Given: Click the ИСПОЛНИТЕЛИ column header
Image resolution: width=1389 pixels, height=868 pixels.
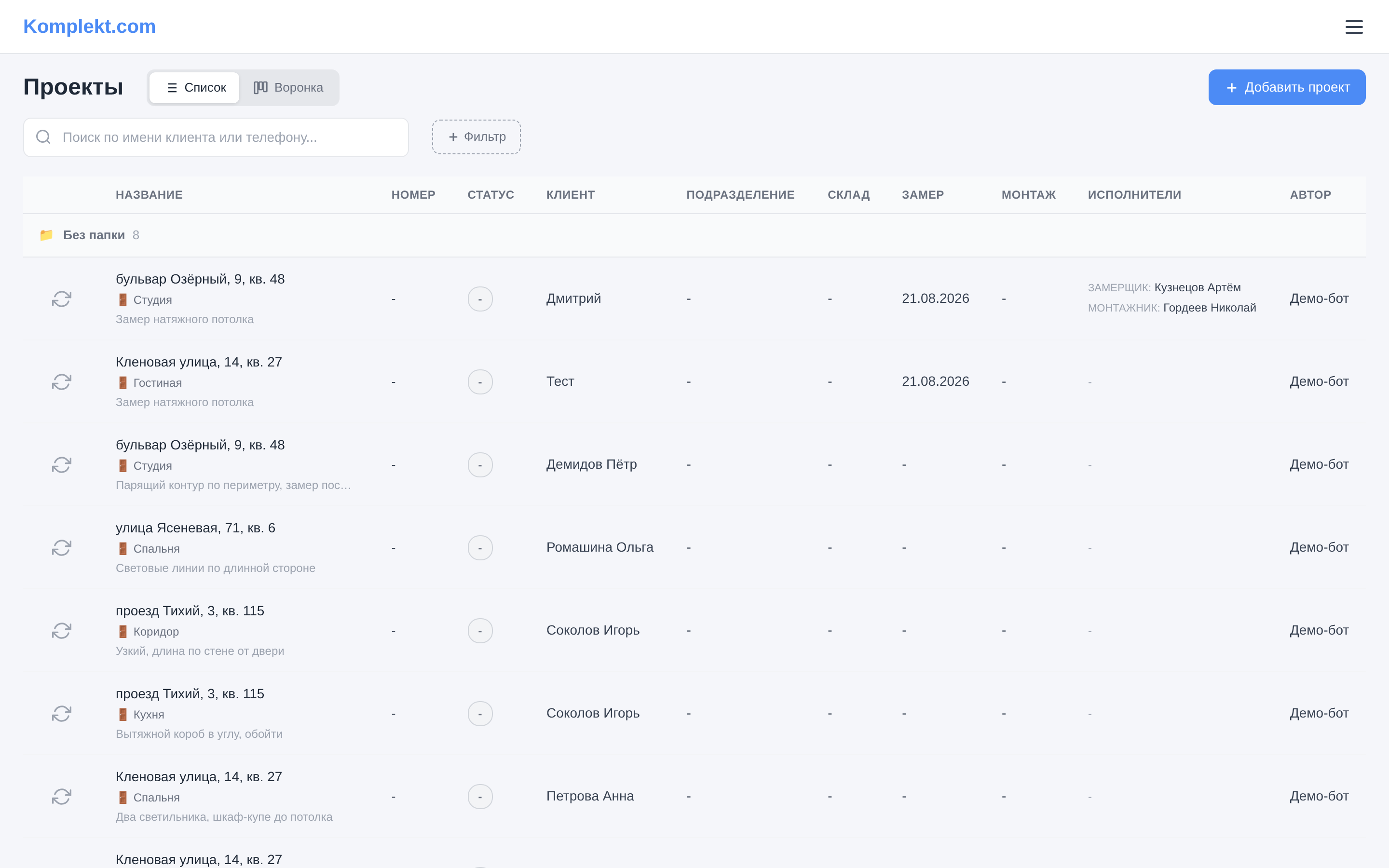Looking at the screenshot, I should click(1134, 195).
